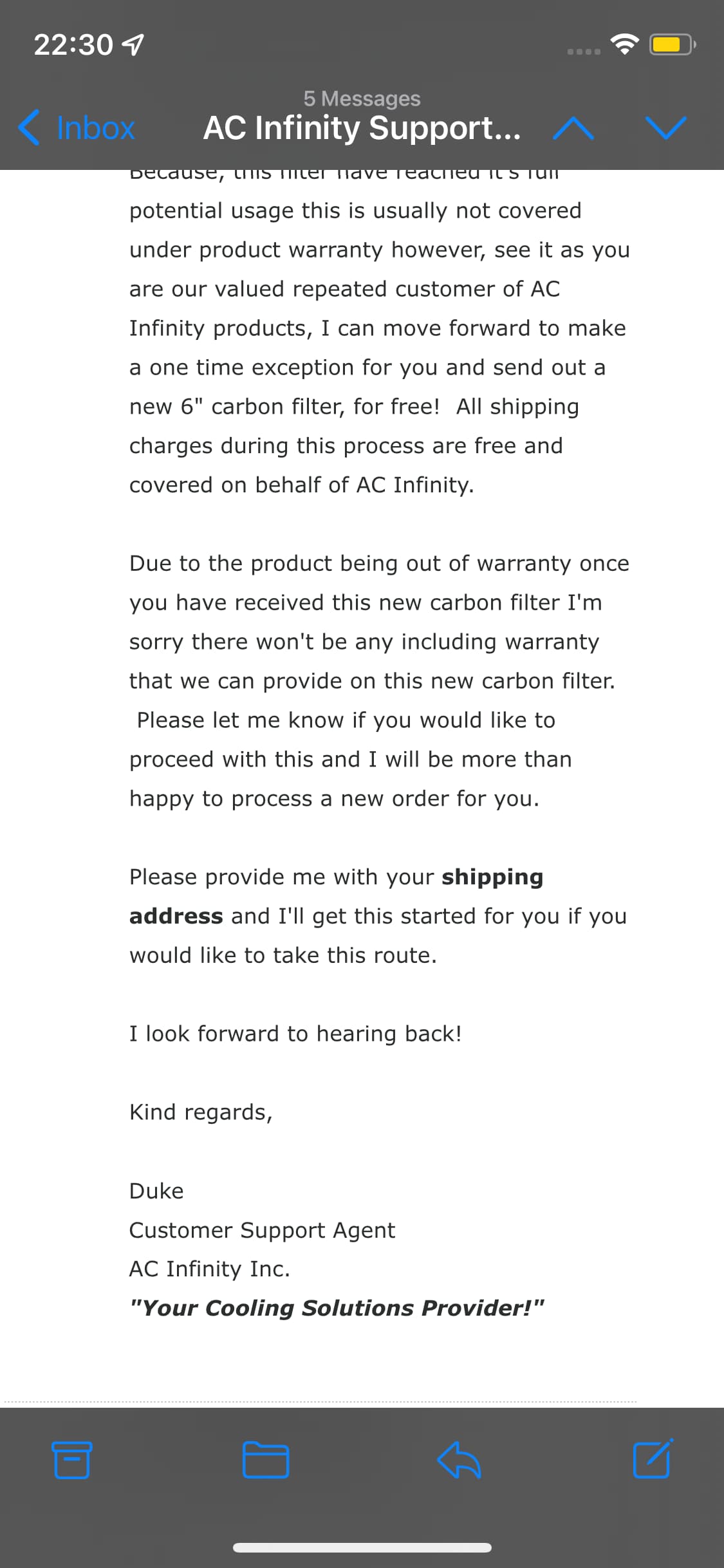Tap the bold word "shipping" in the email
The width and height of the screenshot is (724, 1568).
(492, 877)
